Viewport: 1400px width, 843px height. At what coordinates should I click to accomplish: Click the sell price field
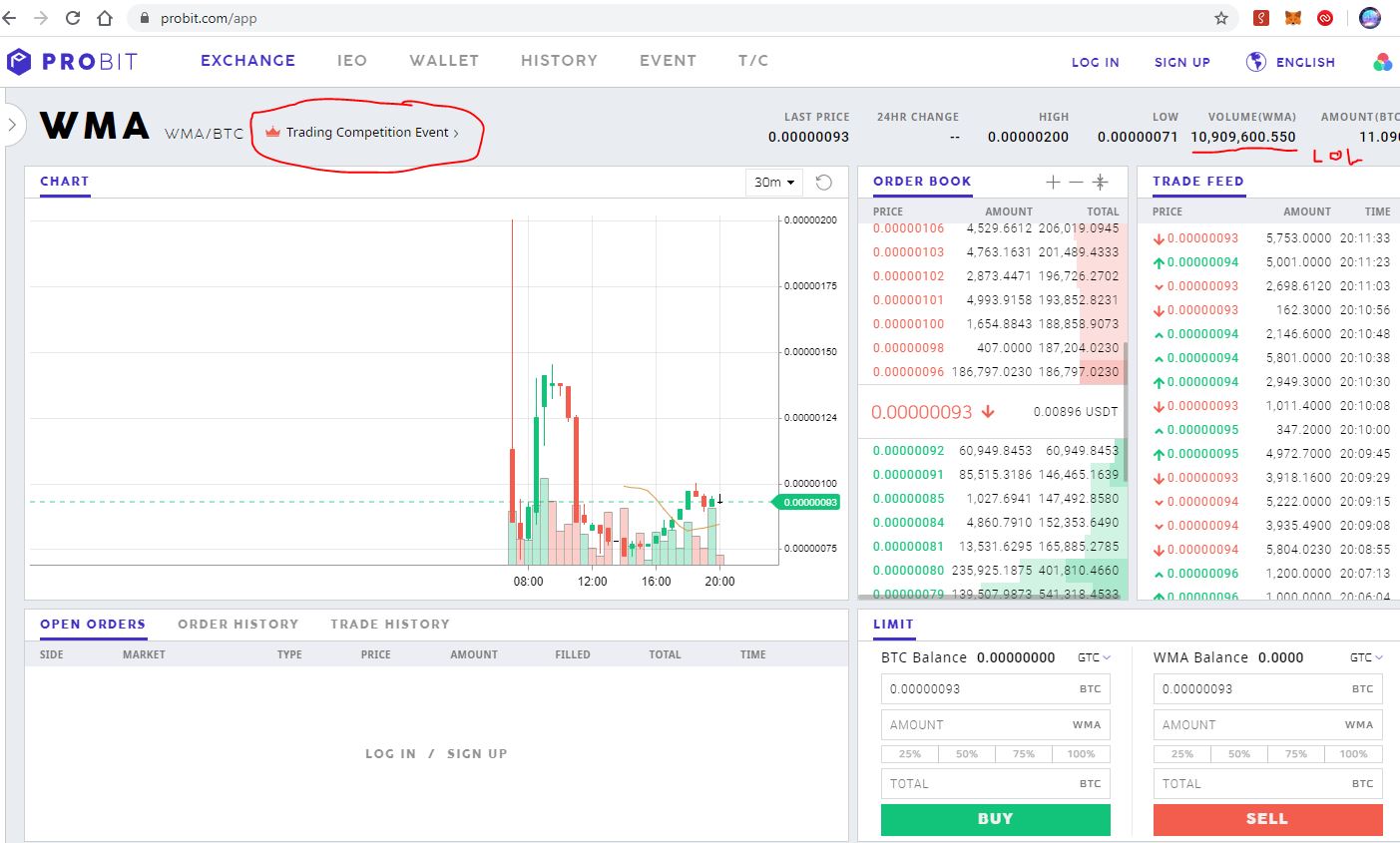pos(1268,689)
